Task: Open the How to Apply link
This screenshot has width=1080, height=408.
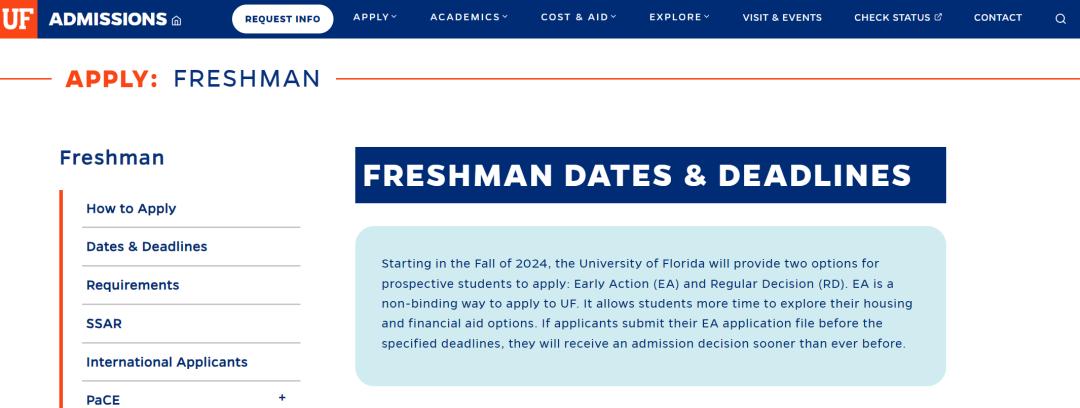Action: coord(131,209)
